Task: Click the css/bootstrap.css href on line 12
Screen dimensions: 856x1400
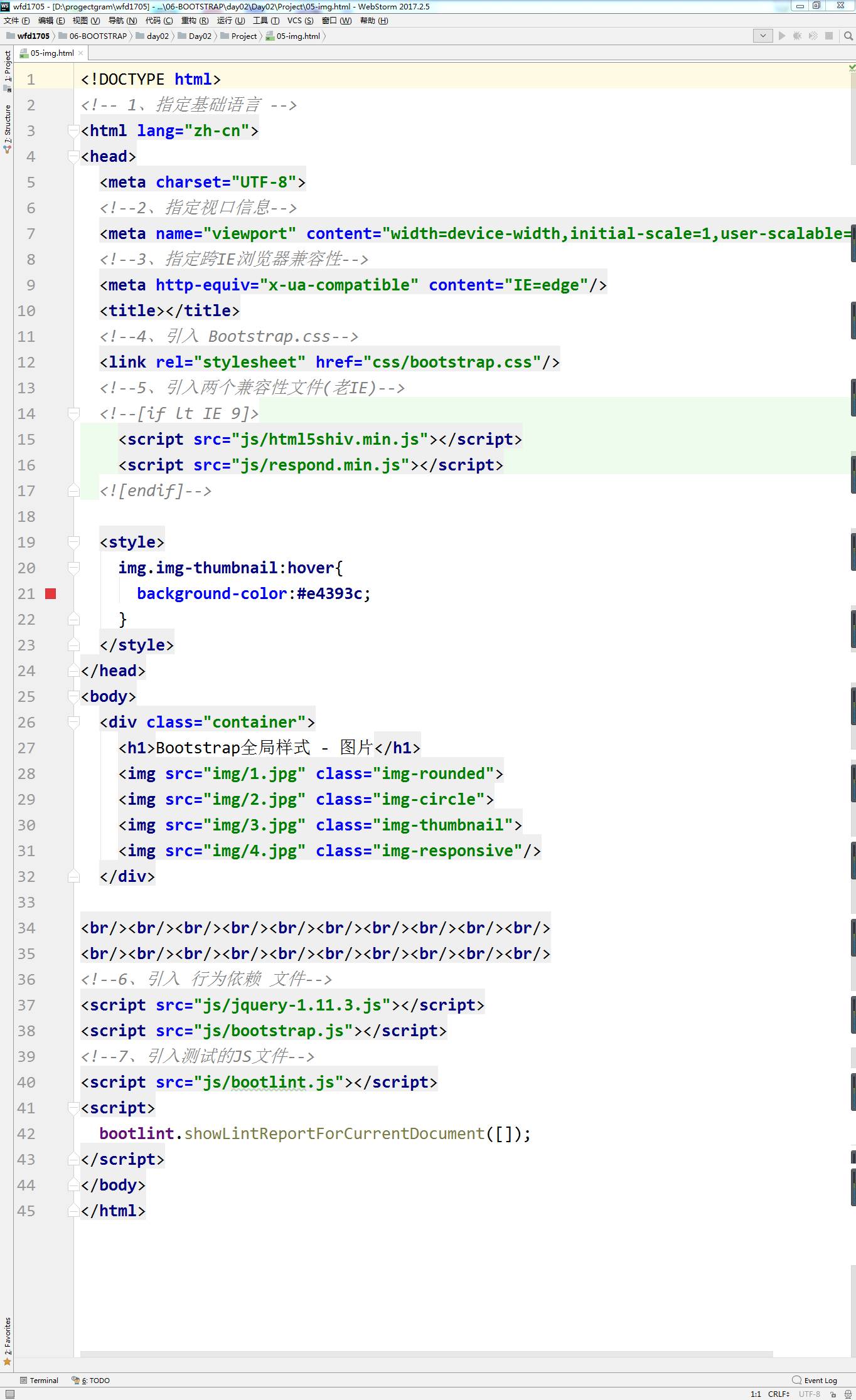Action: tap(452, 362)
